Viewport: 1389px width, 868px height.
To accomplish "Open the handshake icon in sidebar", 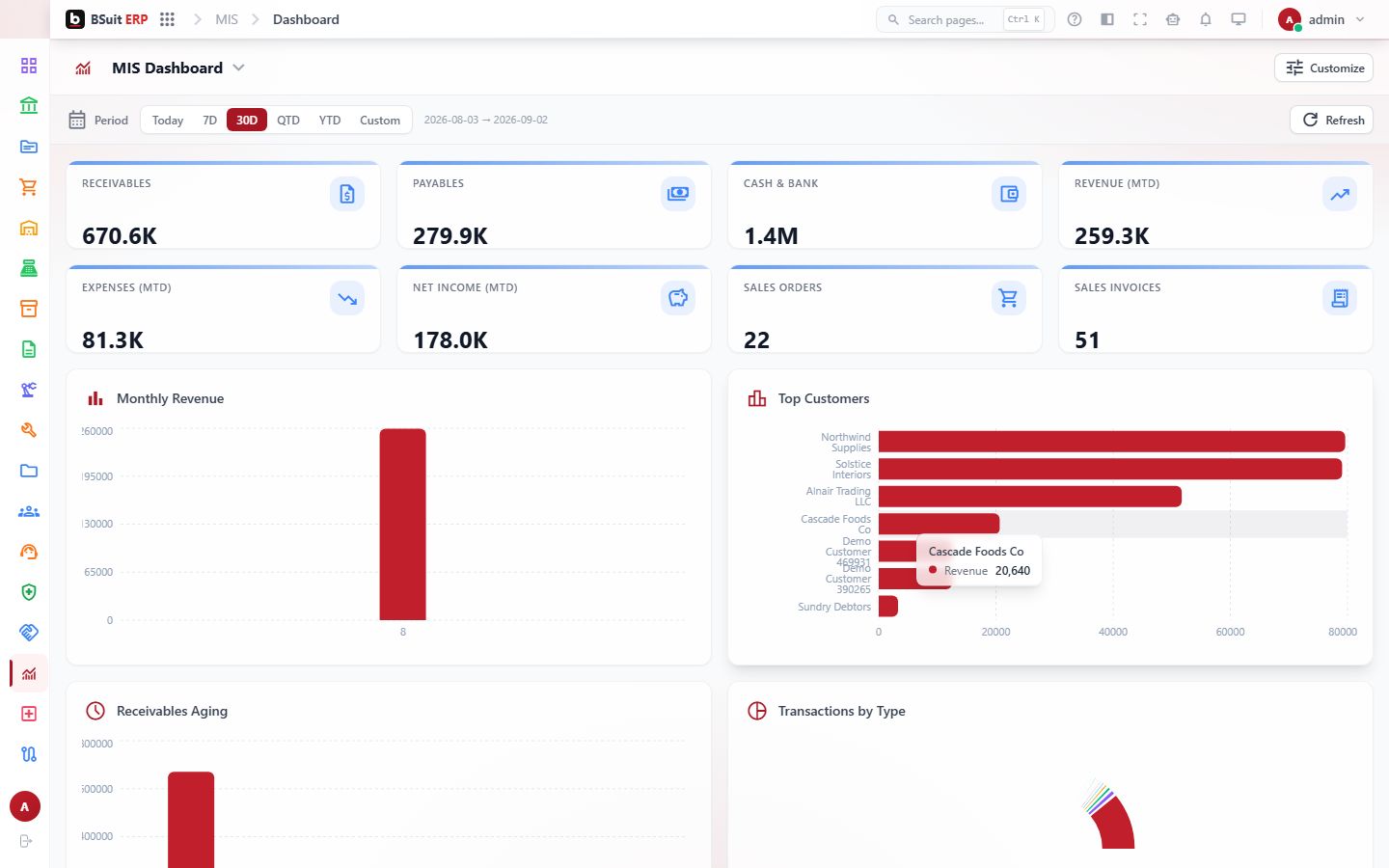I will pyautogui.click(x=29, y=633).
